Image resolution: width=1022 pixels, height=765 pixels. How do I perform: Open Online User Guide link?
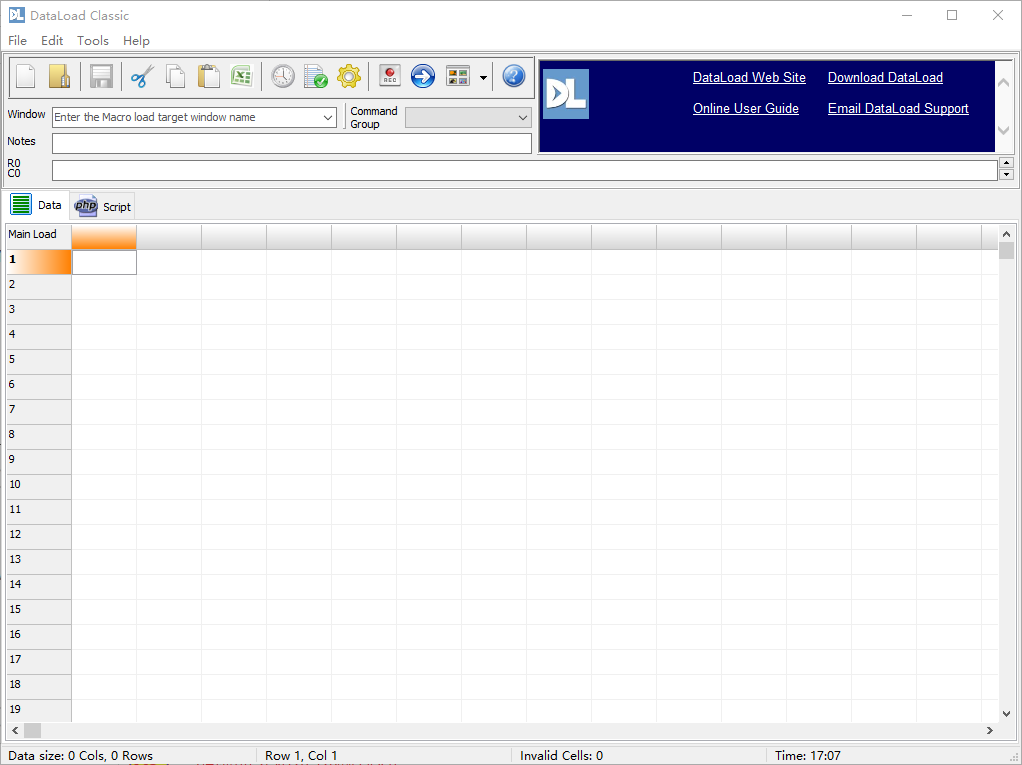point(746,109)
